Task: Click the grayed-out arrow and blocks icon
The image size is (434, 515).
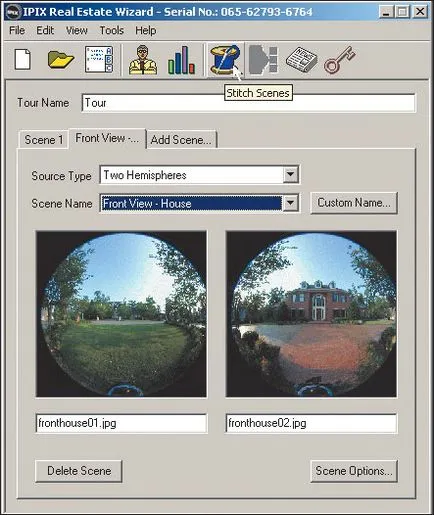Action: pos(263,60)
